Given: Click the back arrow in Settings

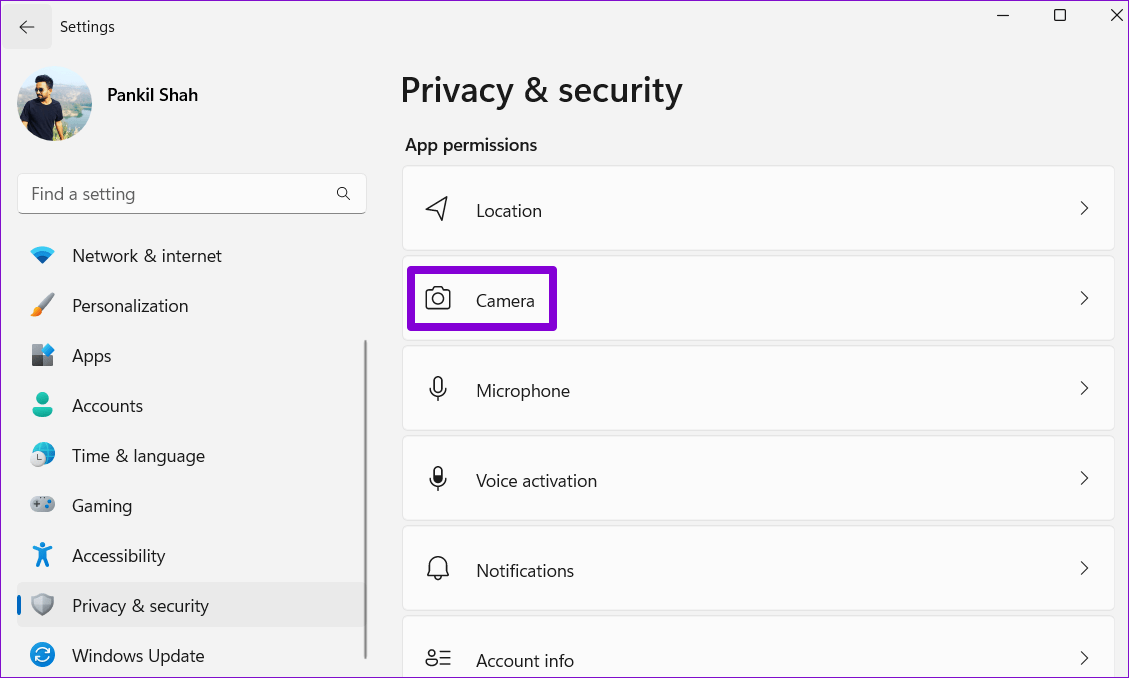Looking at the screenshot, I should coord(27,27).
